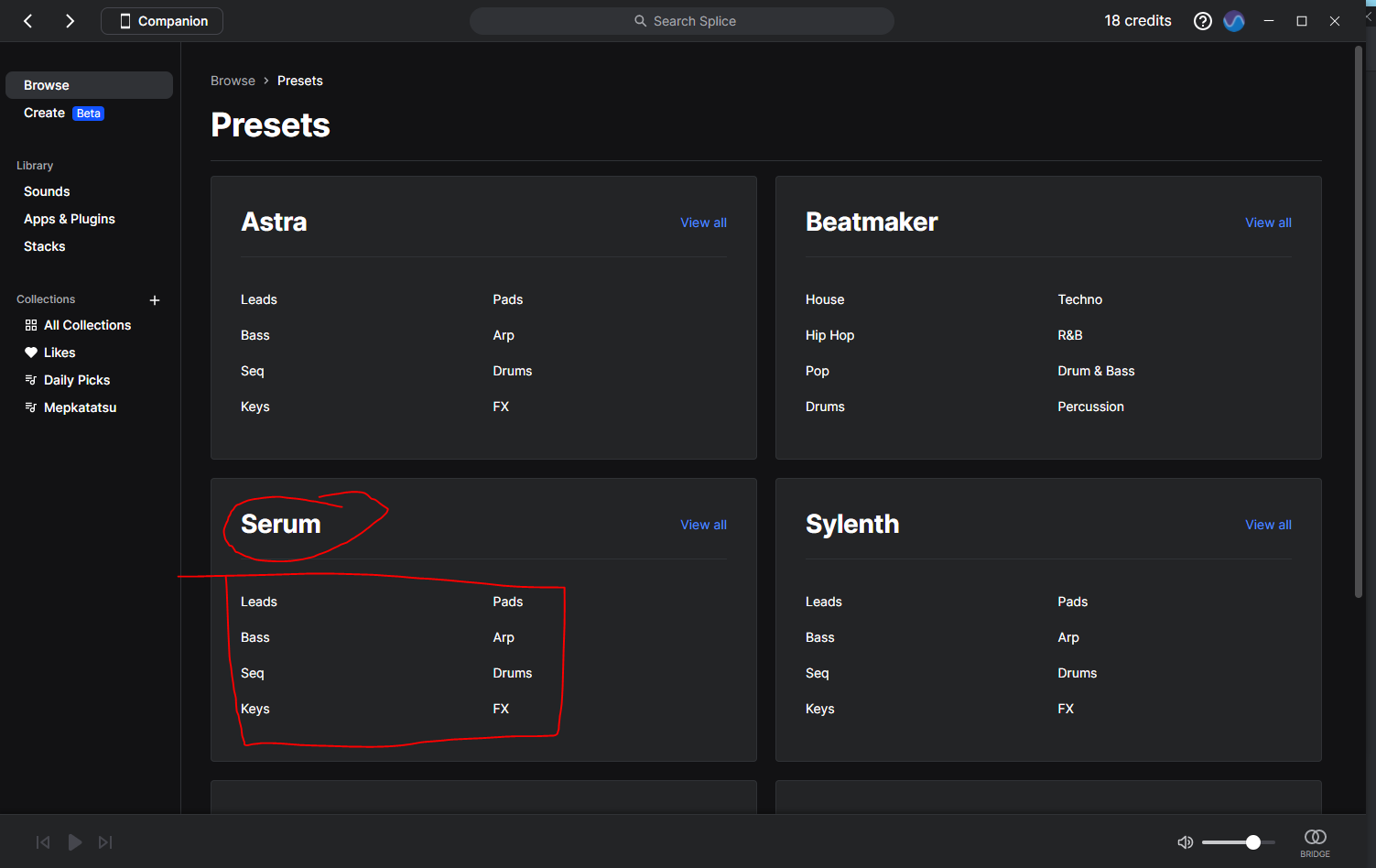The image size is (1376, 868).
Task: Go back with the left arrow
Action: [x=28, y=21]
